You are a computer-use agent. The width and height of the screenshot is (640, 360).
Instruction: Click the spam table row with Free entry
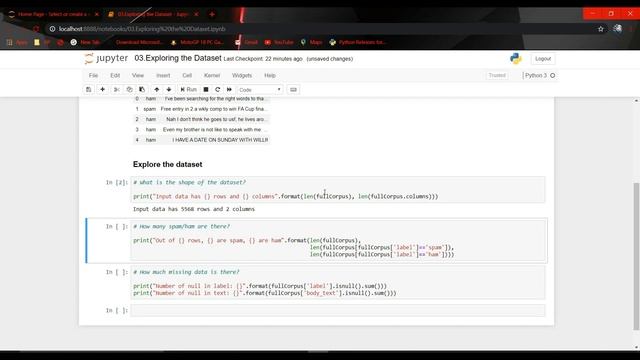tap(201, 109)
